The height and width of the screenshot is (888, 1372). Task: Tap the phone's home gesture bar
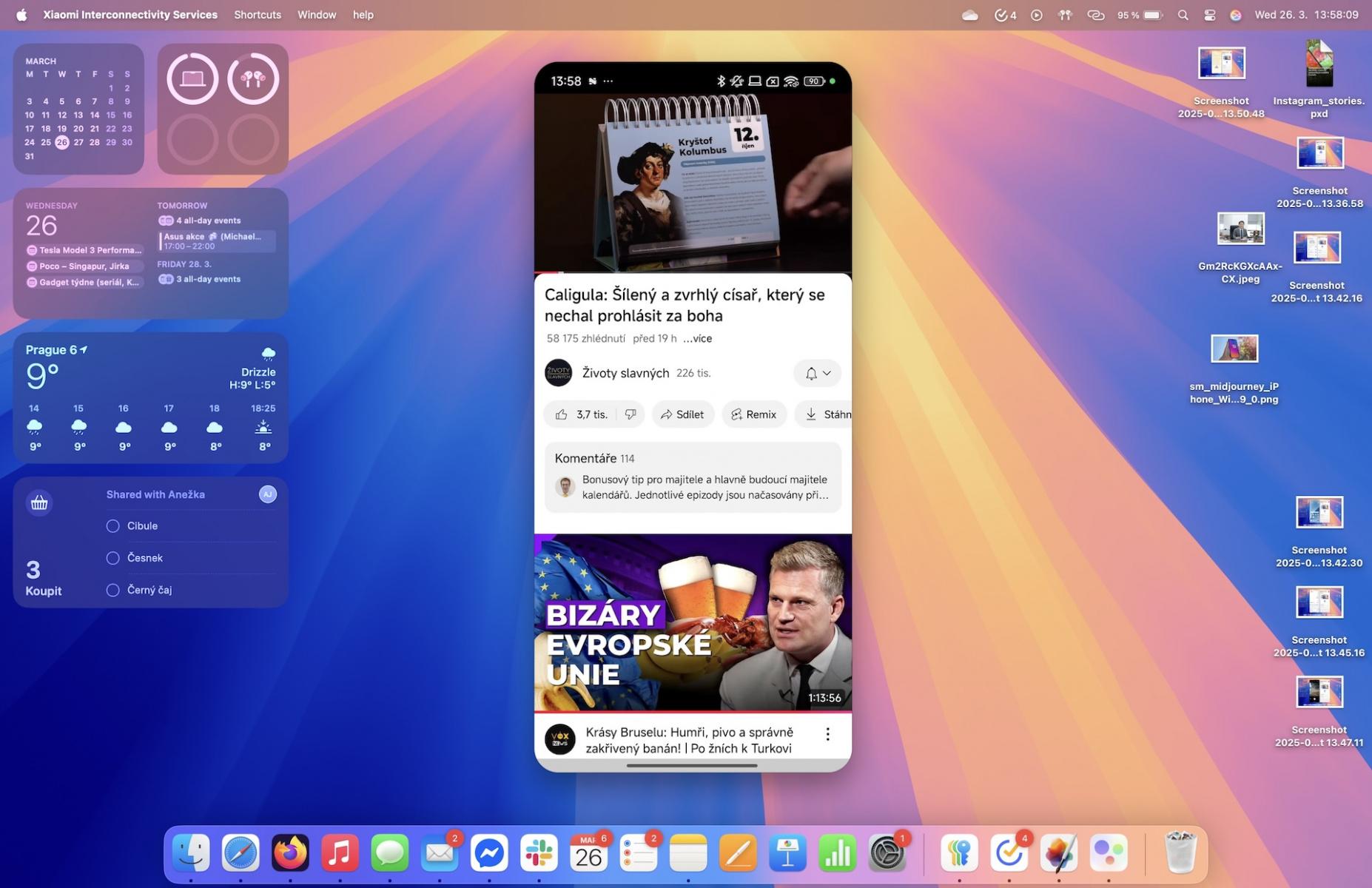pyautogui.click(x=692, y=766)
